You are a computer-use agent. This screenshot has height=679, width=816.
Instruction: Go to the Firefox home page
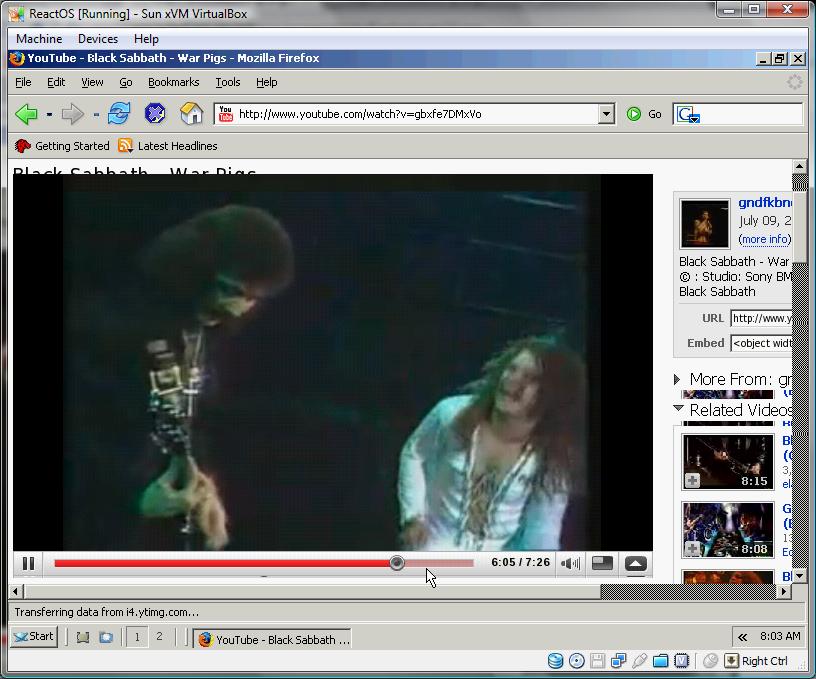point(191,114)
